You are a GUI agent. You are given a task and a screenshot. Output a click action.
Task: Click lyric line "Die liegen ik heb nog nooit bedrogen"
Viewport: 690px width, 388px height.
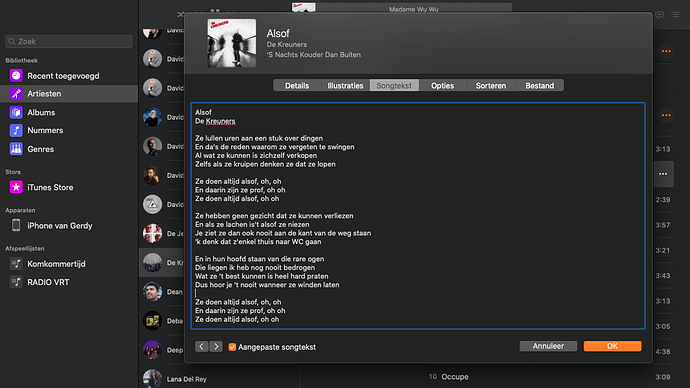(255, 267)
